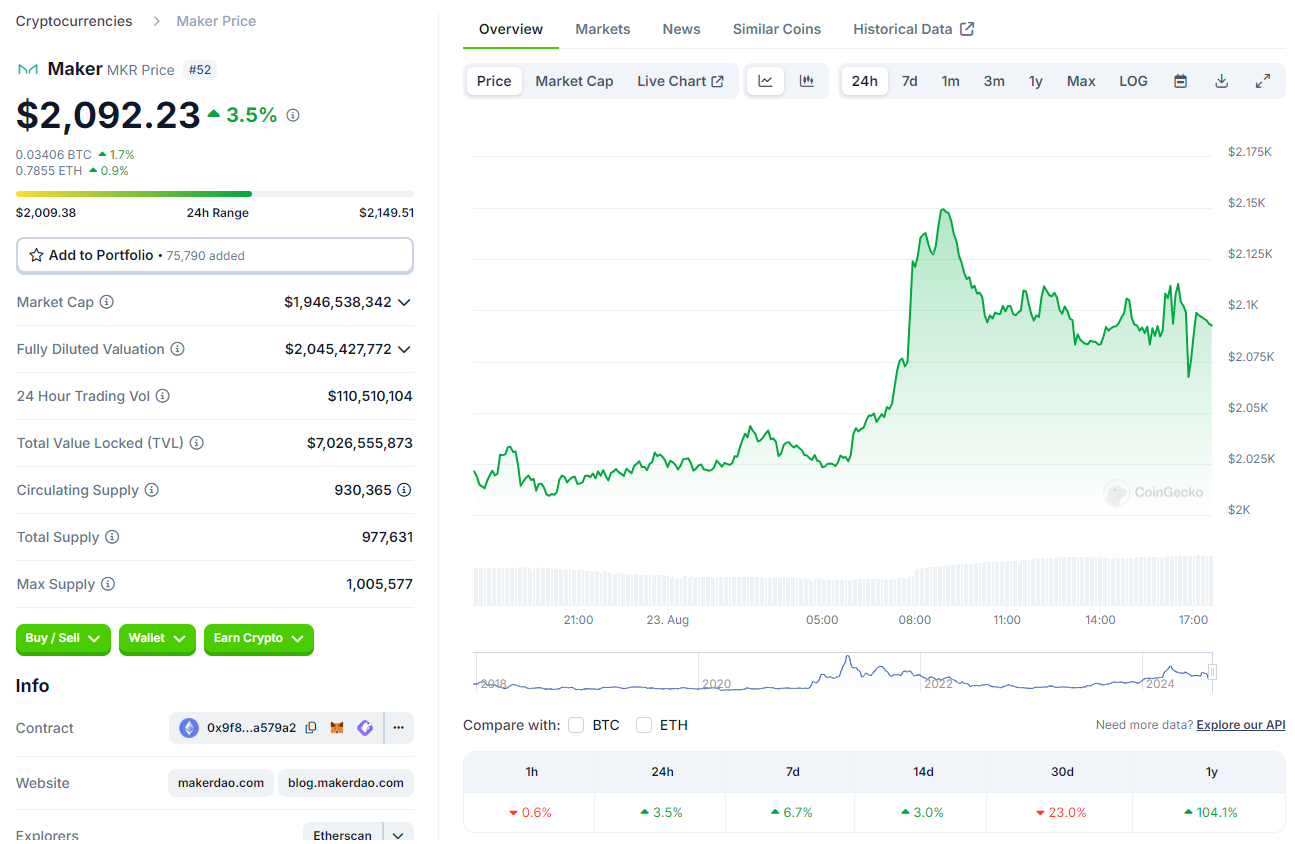
Task: Click the info icon beside the Circulating Supply label
Action: point(152,490)
